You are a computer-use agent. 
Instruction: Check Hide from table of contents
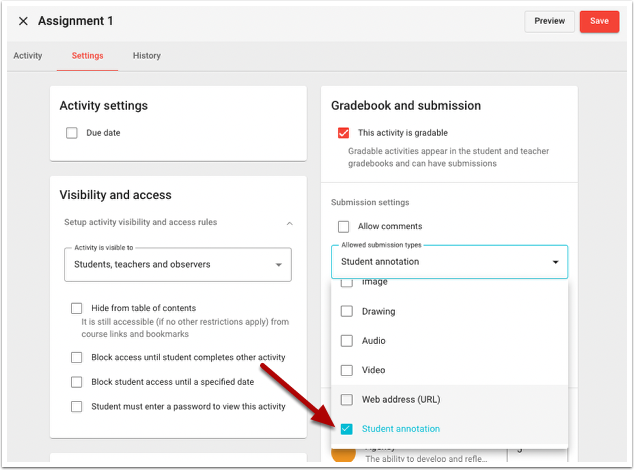tap(77, 309)
